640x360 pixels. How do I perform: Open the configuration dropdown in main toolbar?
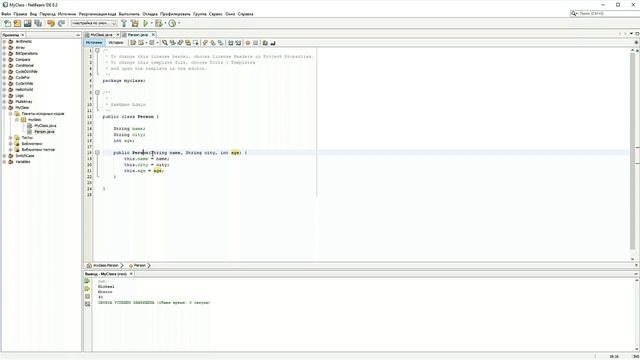click(x=94, y=24)
